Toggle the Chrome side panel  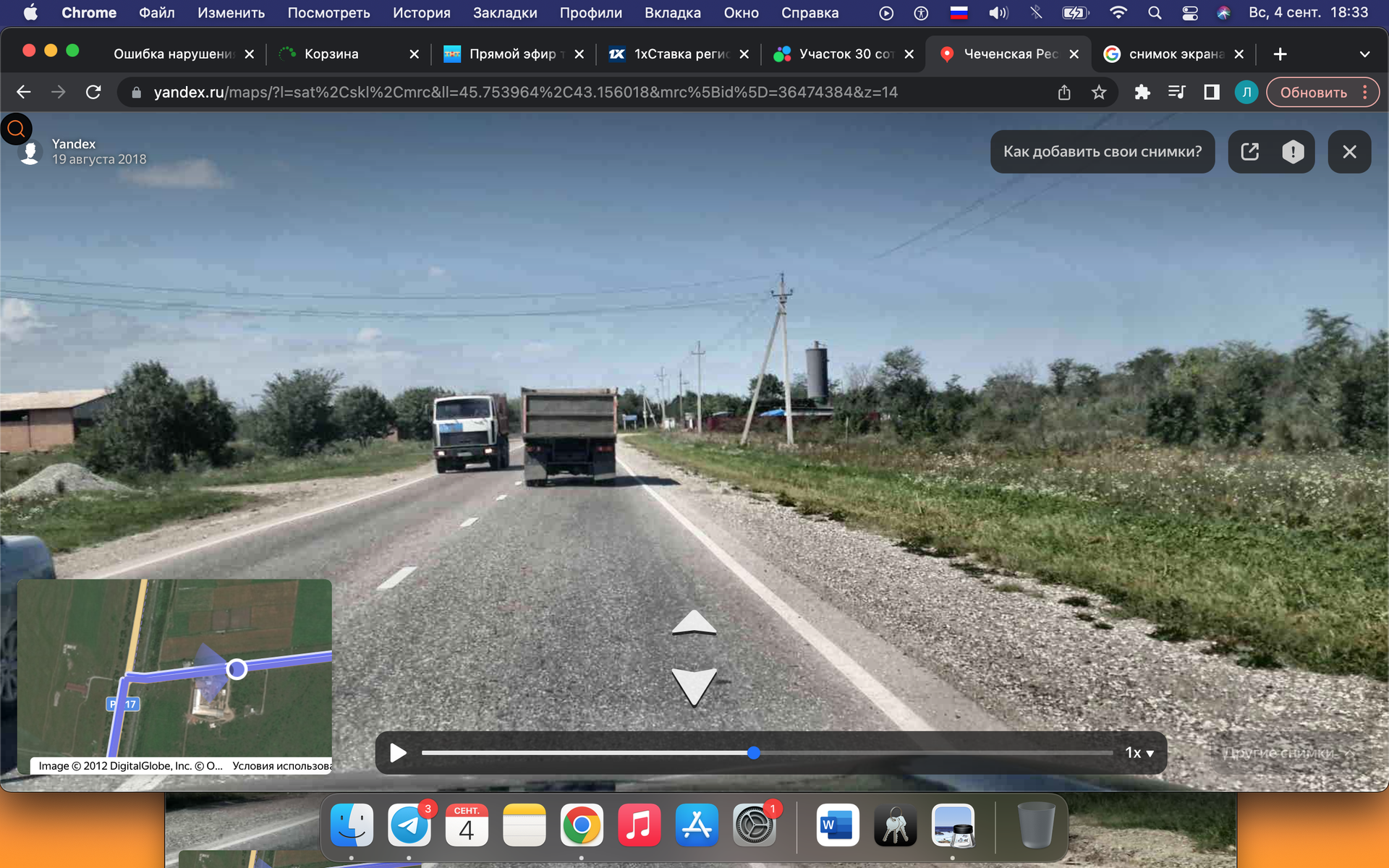point(1211,93)
